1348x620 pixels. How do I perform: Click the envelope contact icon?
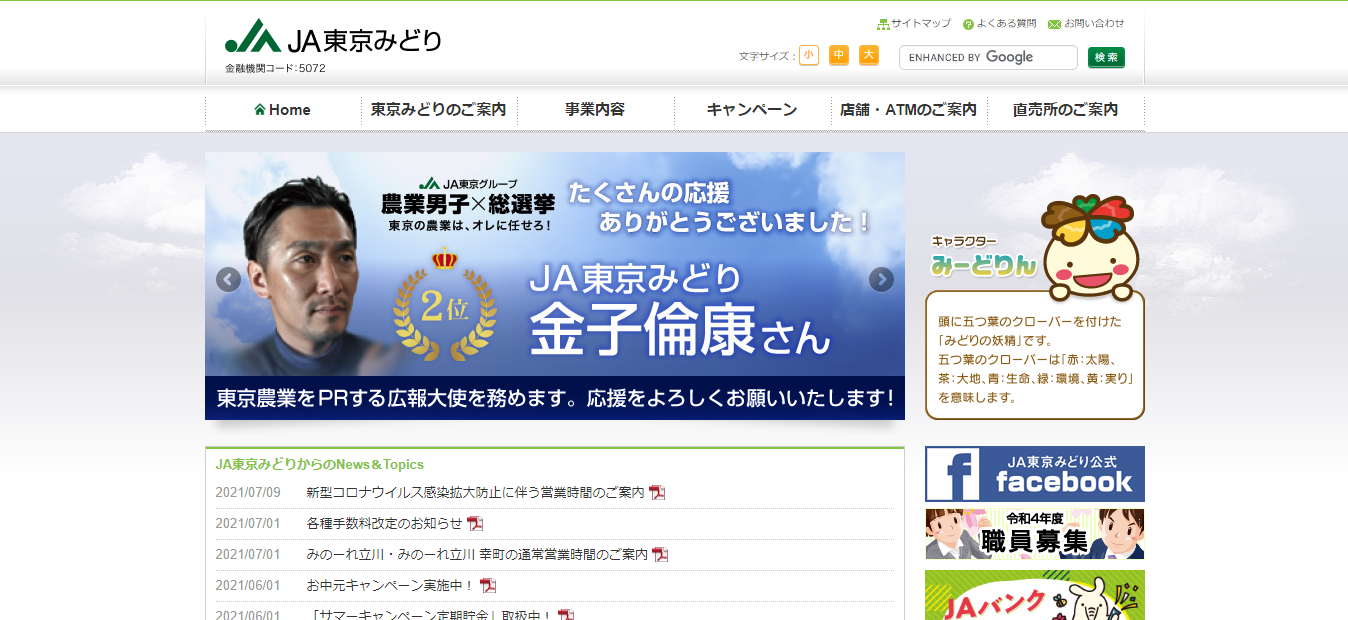tap(1054, 24)
